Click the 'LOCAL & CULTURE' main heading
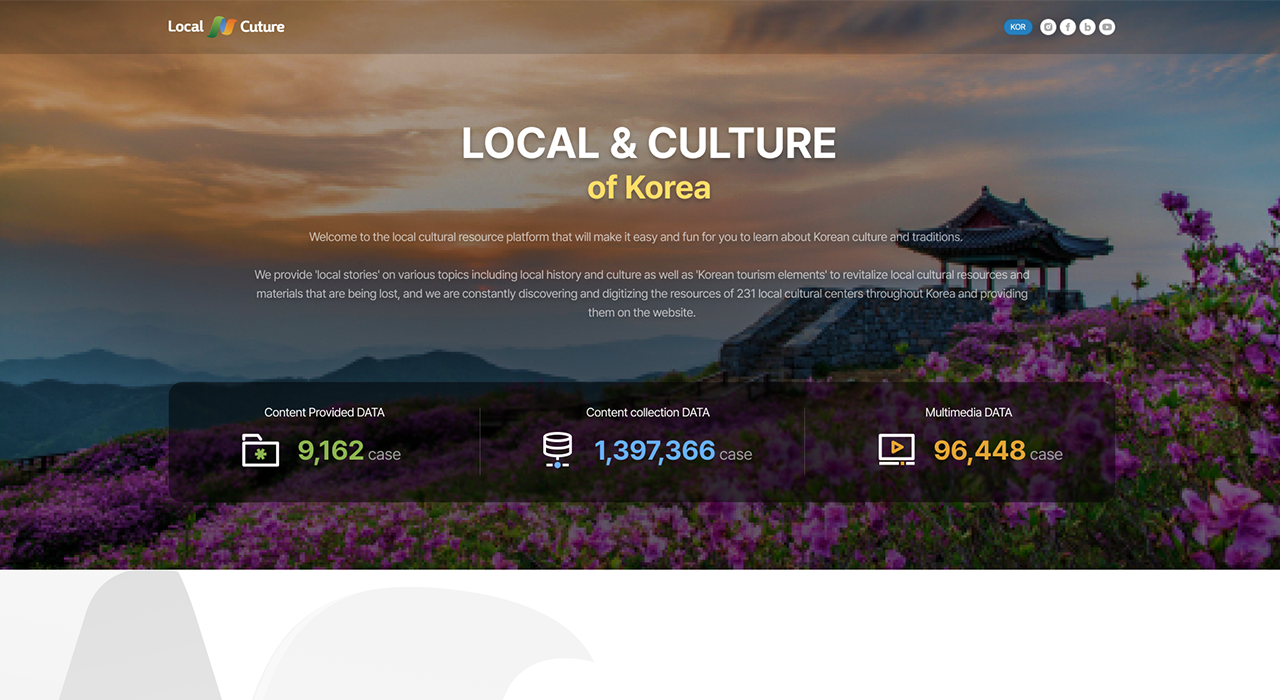Screen dimensions: 1280x700 [648, 144]
